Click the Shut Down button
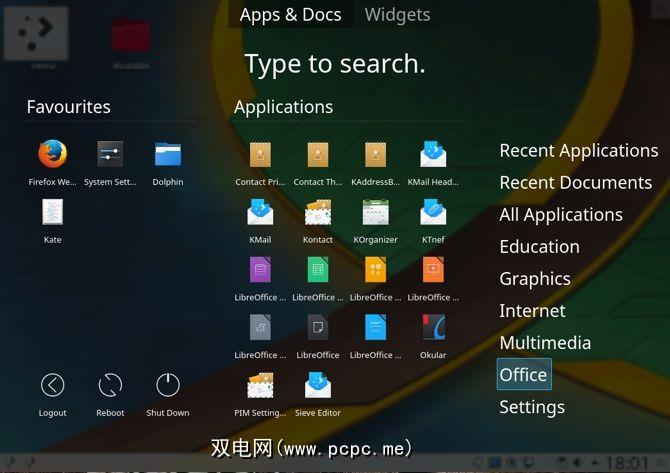This screenshot has height=473, width=670. pyautogui.click(x=168, y=386)
